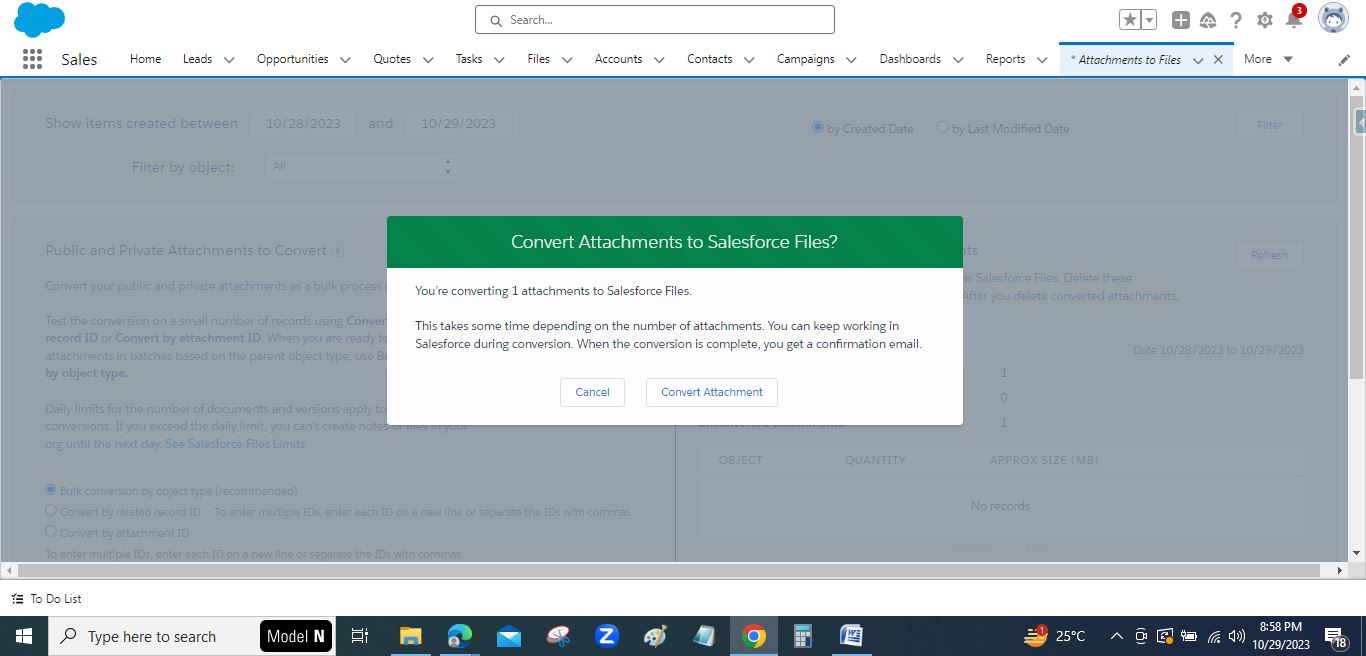Click the right side panel expand handle
This screenshot has height=656, width=1366.
[x=1360, y=122]
